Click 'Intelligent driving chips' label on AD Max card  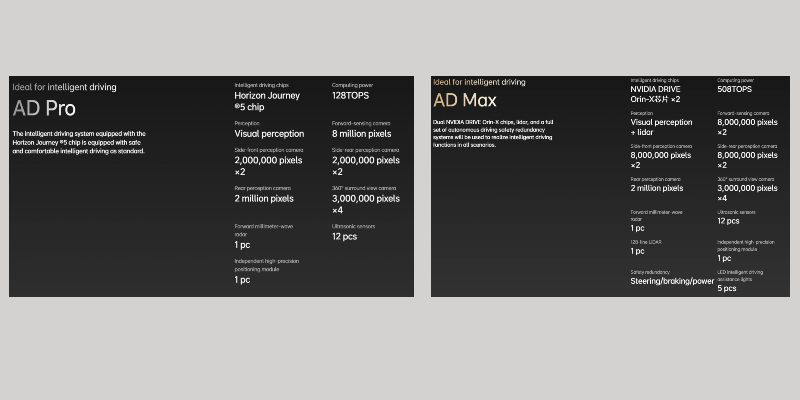655,80
